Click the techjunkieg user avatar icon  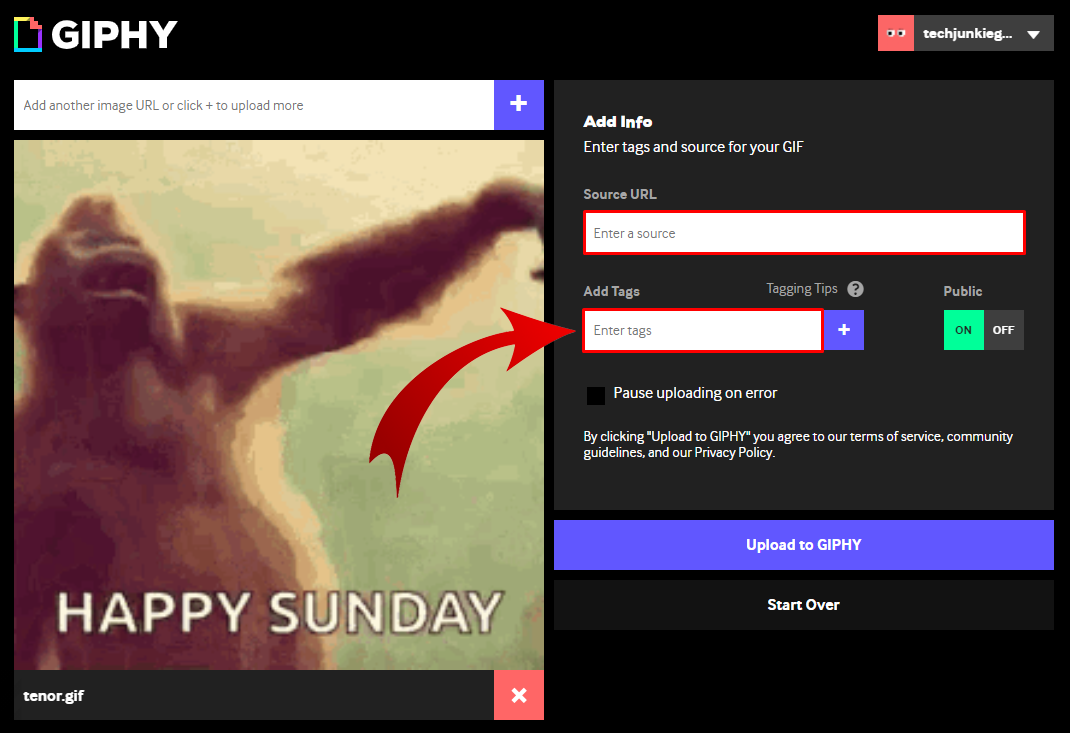[x=895, y=33]
